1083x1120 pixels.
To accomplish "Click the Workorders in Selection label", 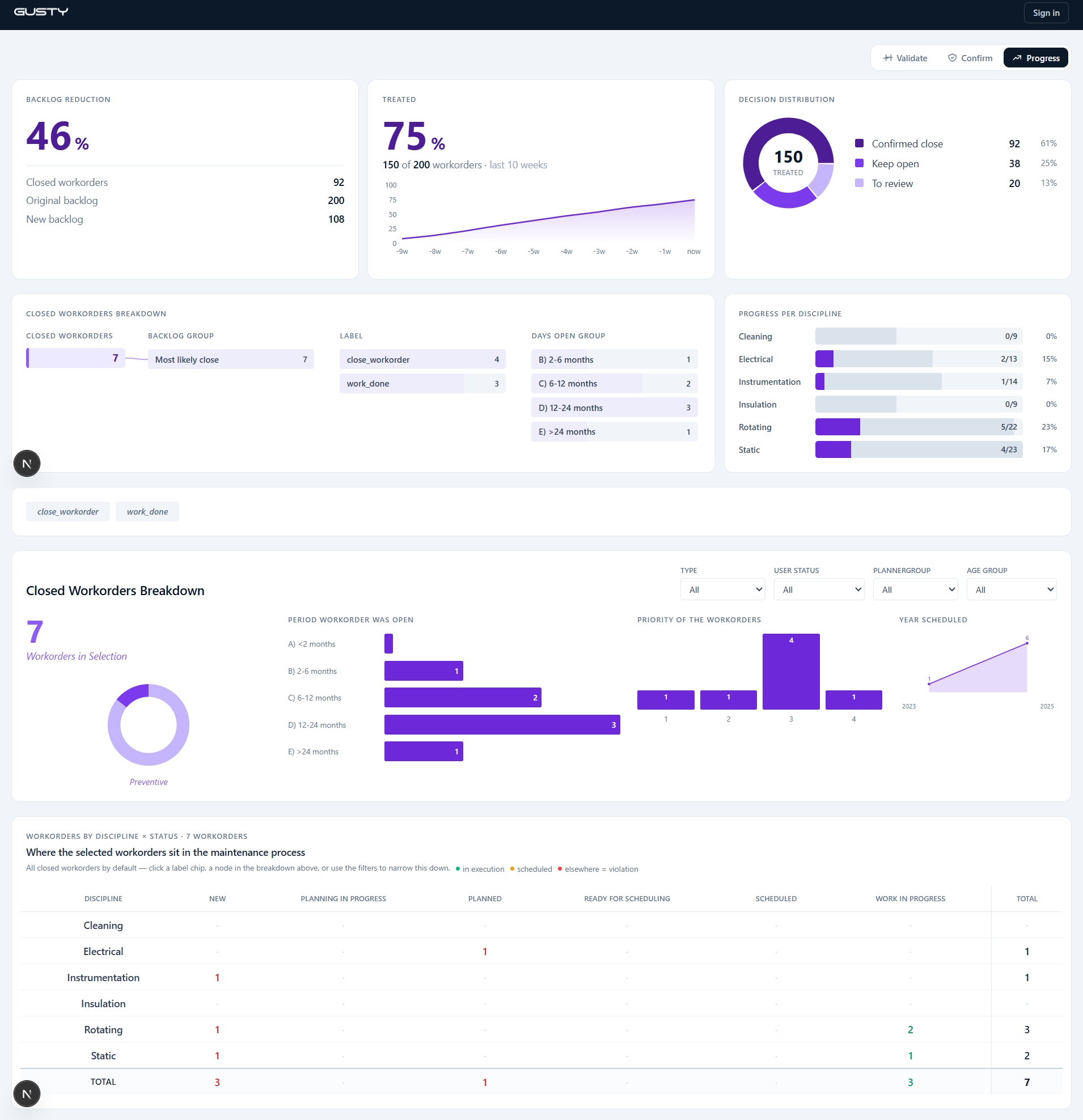I will pyautogui.click(x=77, y=656).
